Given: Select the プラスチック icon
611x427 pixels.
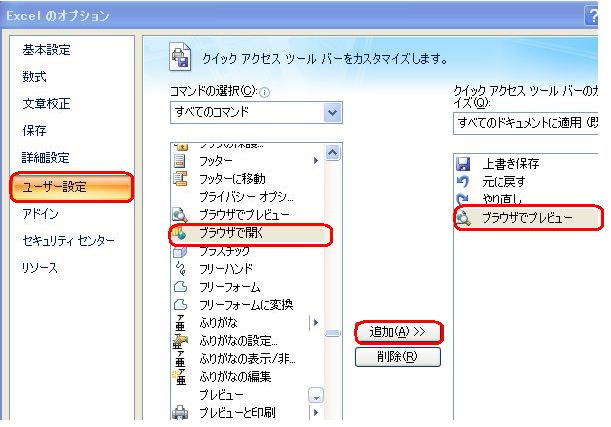Looking at the screenshot, I should point(180,252).
